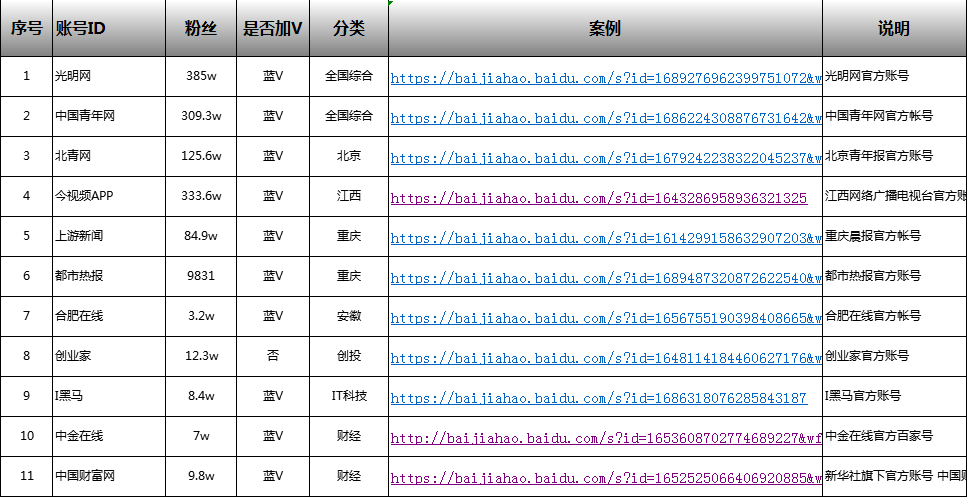The width and height of the screenshot is (967, 497).
Task: Follow the 上游新闻 case hyperlink
Action: [x=605, y=238]
